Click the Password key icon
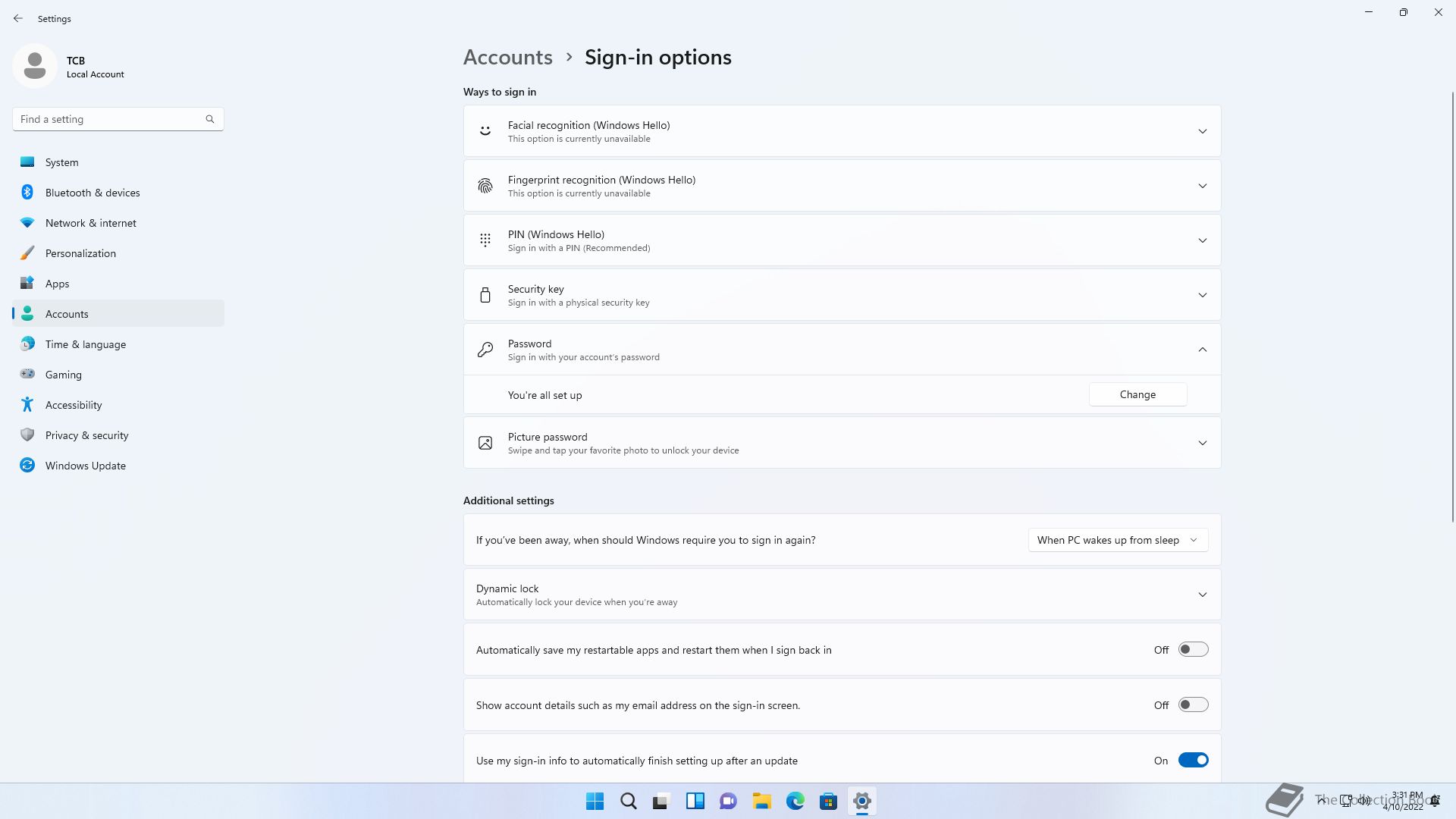 [485, 350]
